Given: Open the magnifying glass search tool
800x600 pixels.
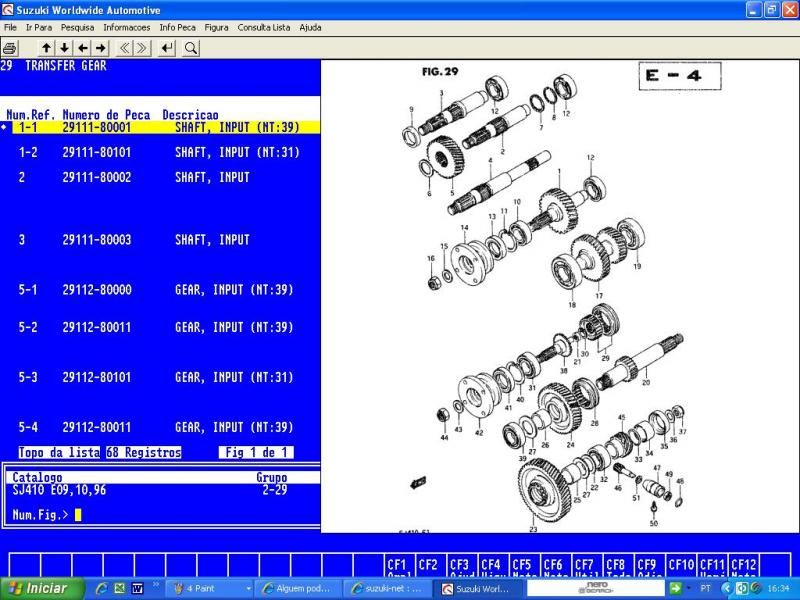Looking at the screenshot, I should tap(191, 48).
